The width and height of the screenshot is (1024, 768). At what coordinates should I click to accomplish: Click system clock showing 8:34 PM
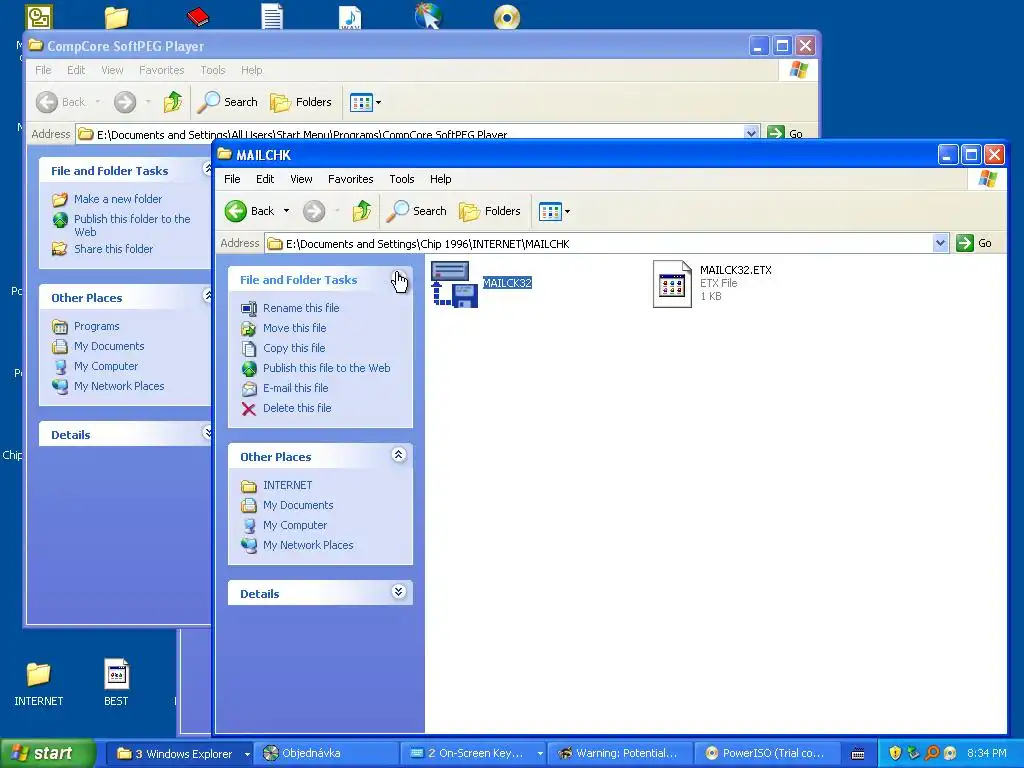point(987,754)
